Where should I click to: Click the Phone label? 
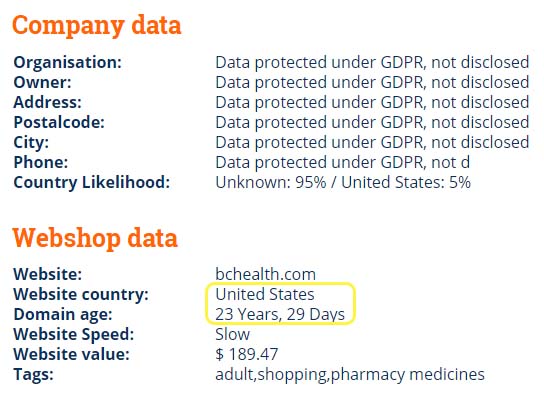coord(41,162)
